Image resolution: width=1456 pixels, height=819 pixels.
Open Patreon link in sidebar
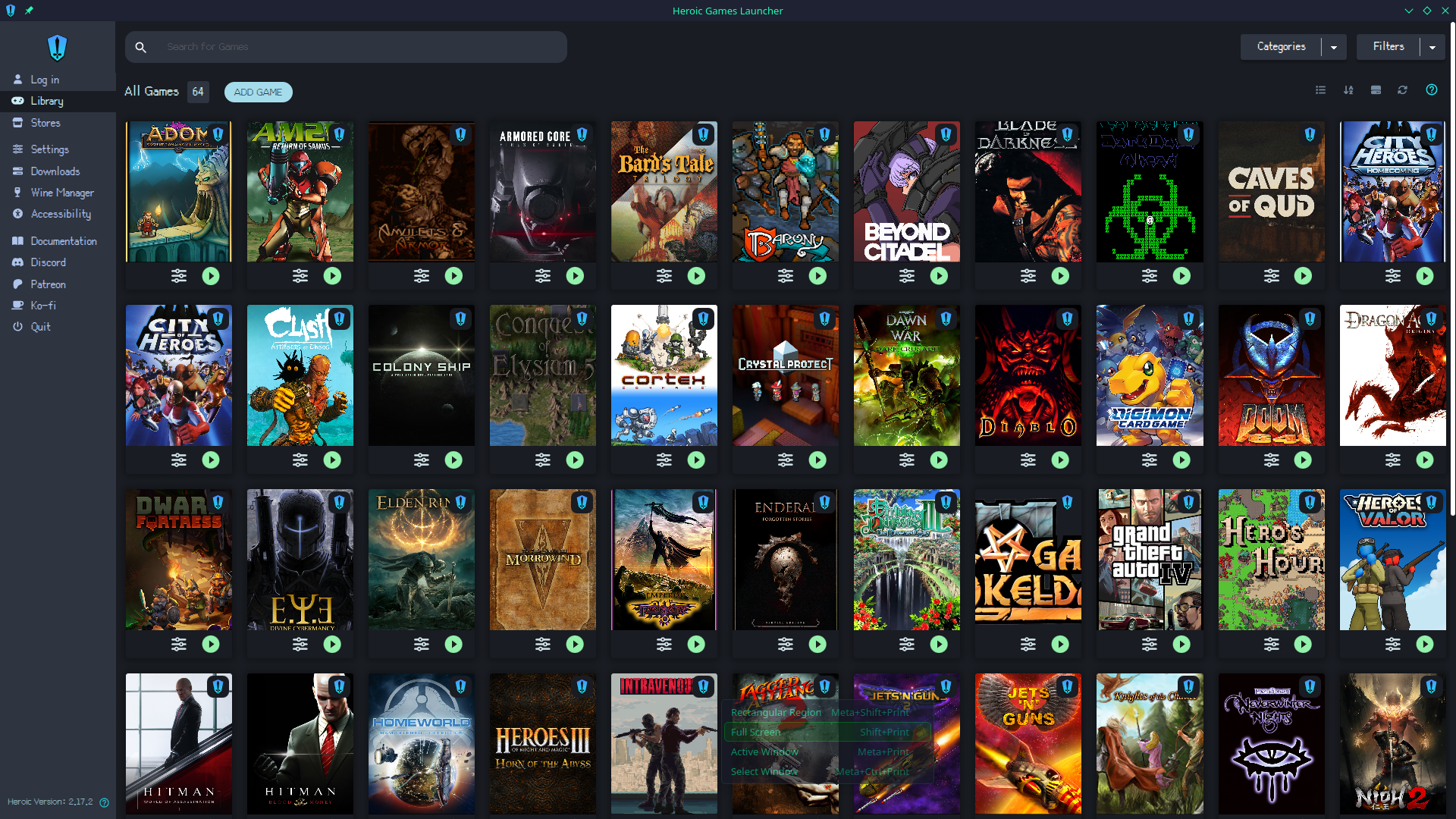click(x=58, y=284)
